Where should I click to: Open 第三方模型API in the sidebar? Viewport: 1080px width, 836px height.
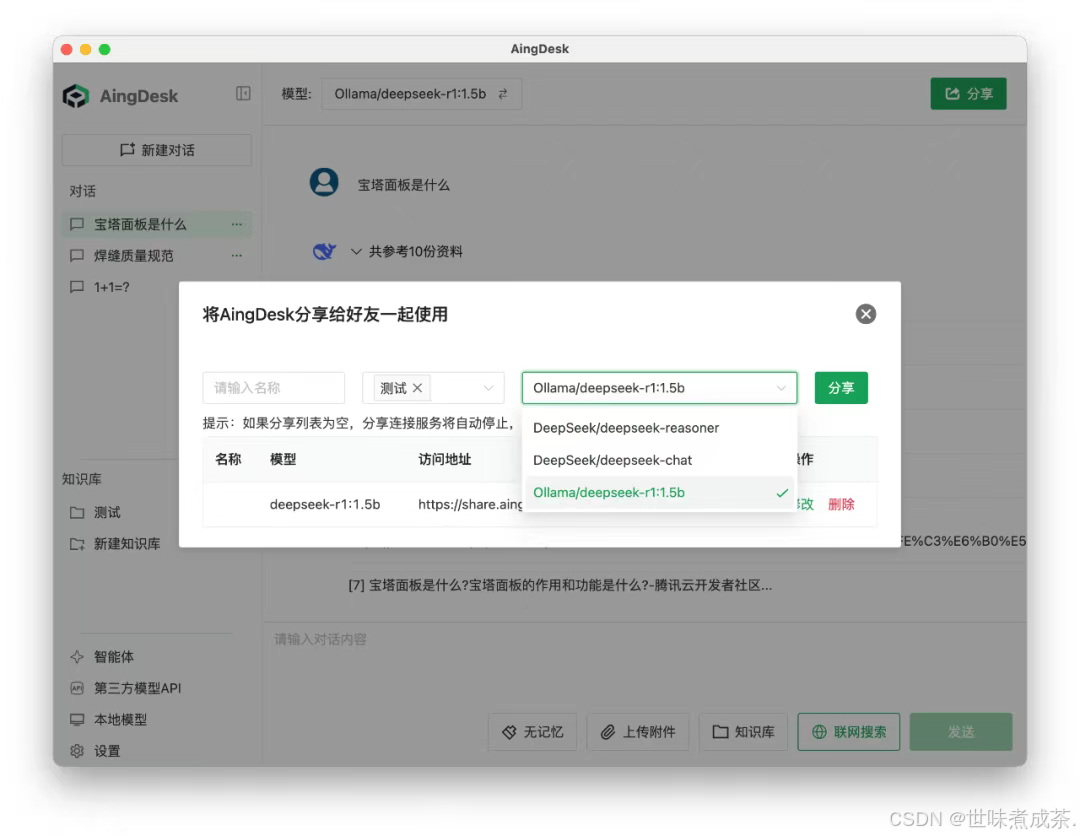(137, 688)
